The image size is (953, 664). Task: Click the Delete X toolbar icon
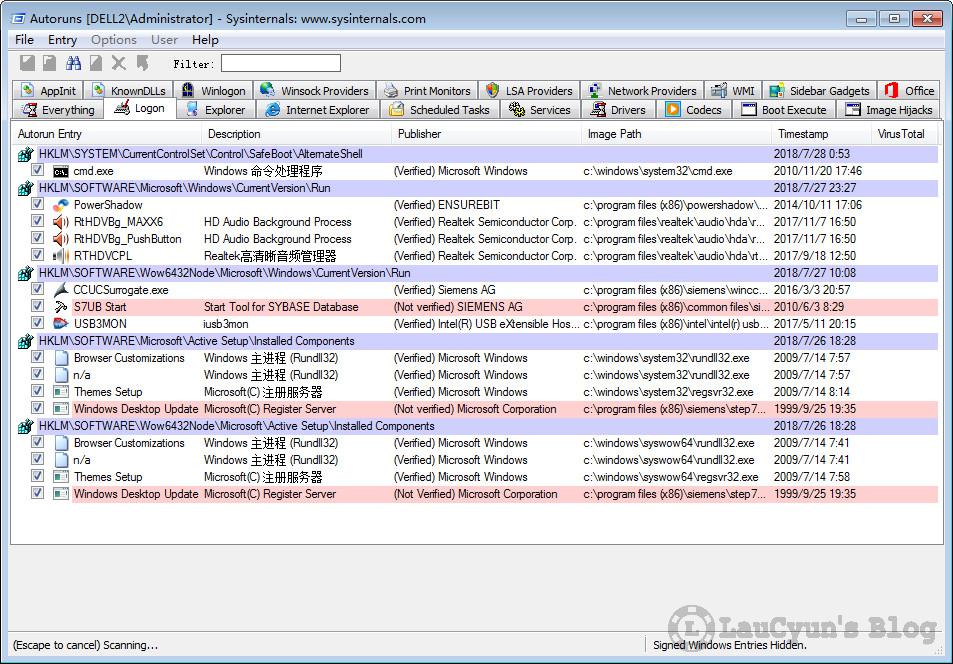[x=119, y=63]
